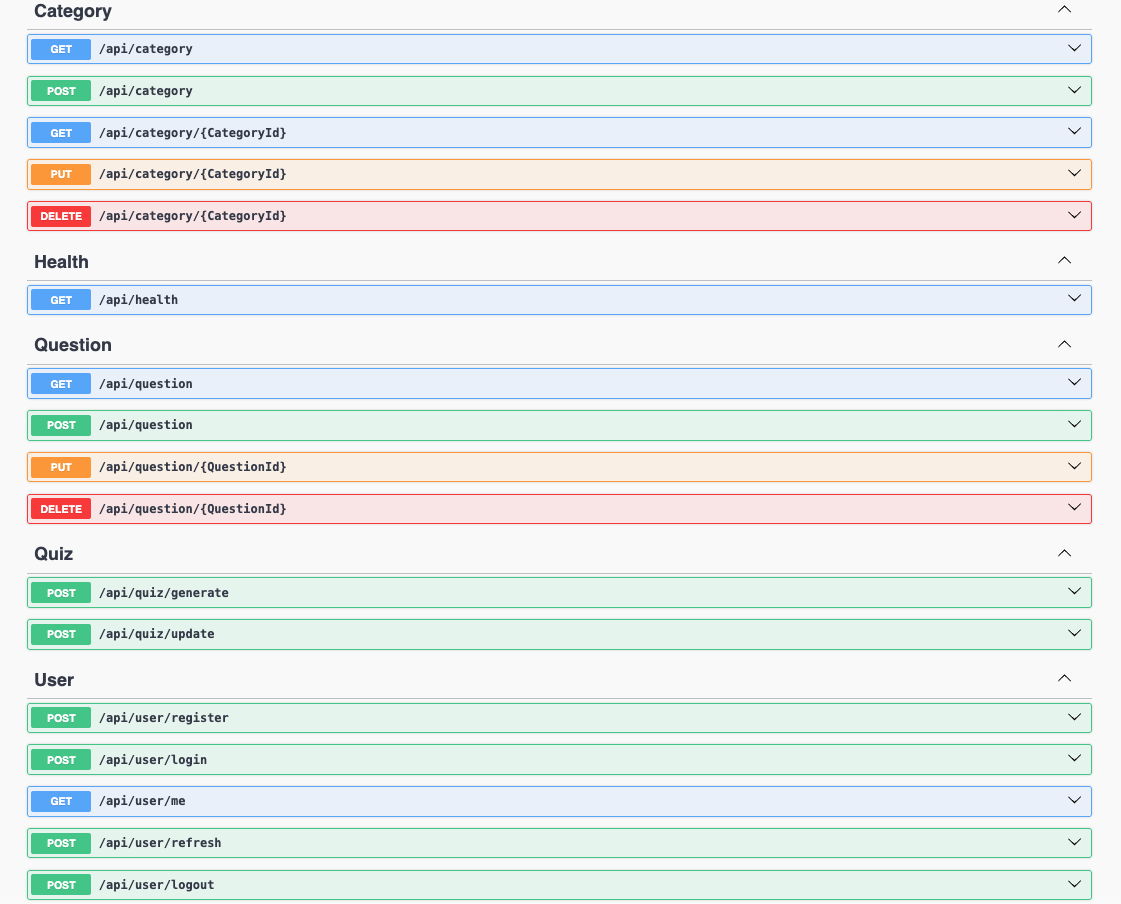This screenshot has height=904, width=1121.
Task: Click the GET badge on /api/user/me
Action: tap(60, 800)
